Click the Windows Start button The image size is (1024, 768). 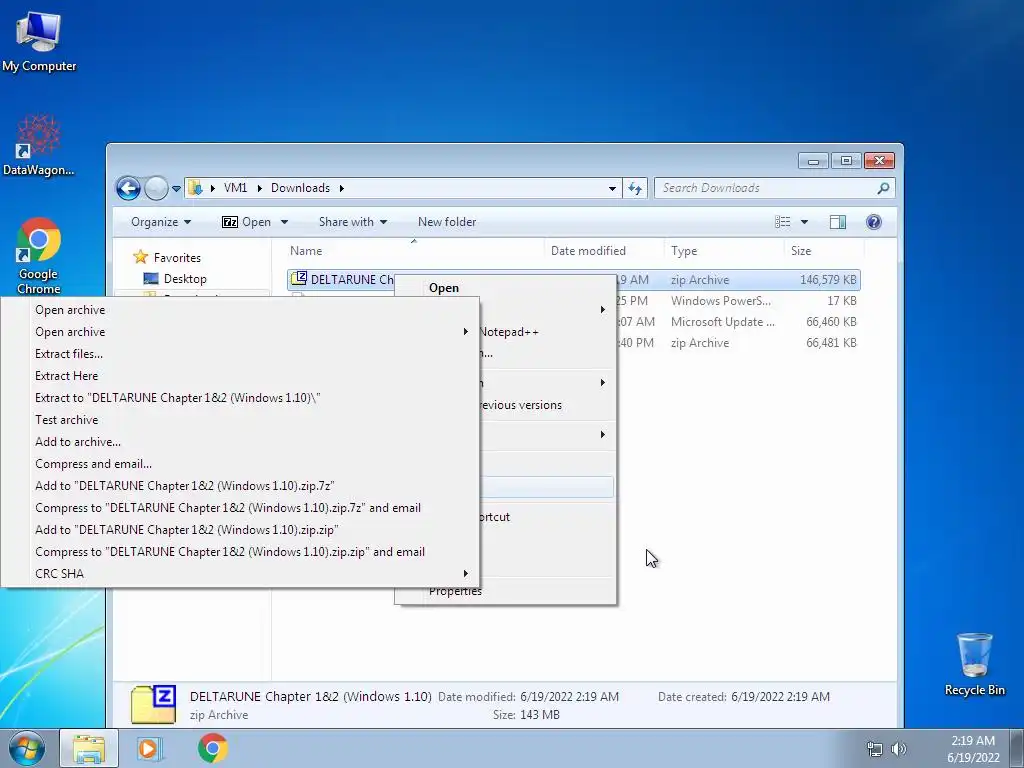coord(27,748)
